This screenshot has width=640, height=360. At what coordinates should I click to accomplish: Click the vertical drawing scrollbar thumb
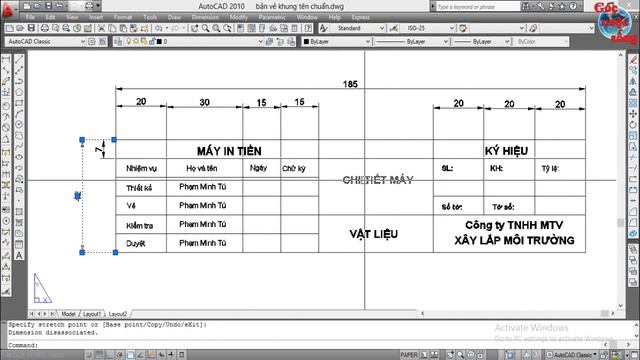pos(621,222)
